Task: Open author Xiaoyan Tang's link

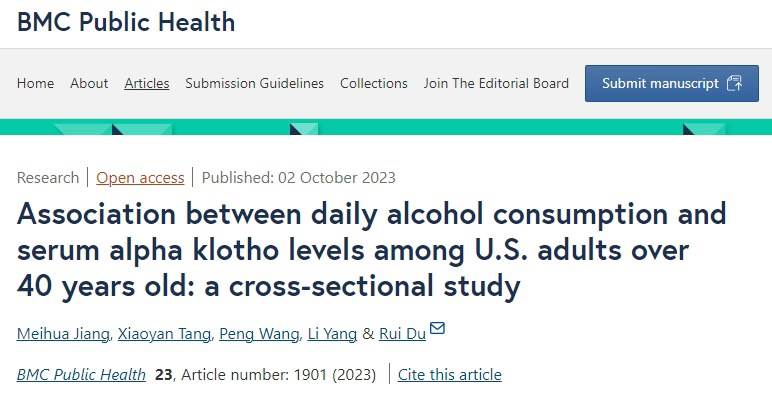Action: coord(164,334)
